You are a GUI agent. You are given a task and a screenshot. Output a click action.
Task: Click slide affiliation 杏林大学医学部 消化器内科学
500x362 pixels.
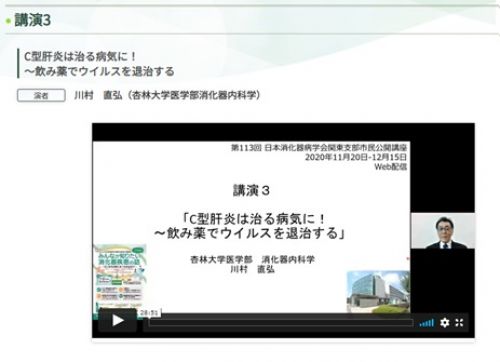252,259
